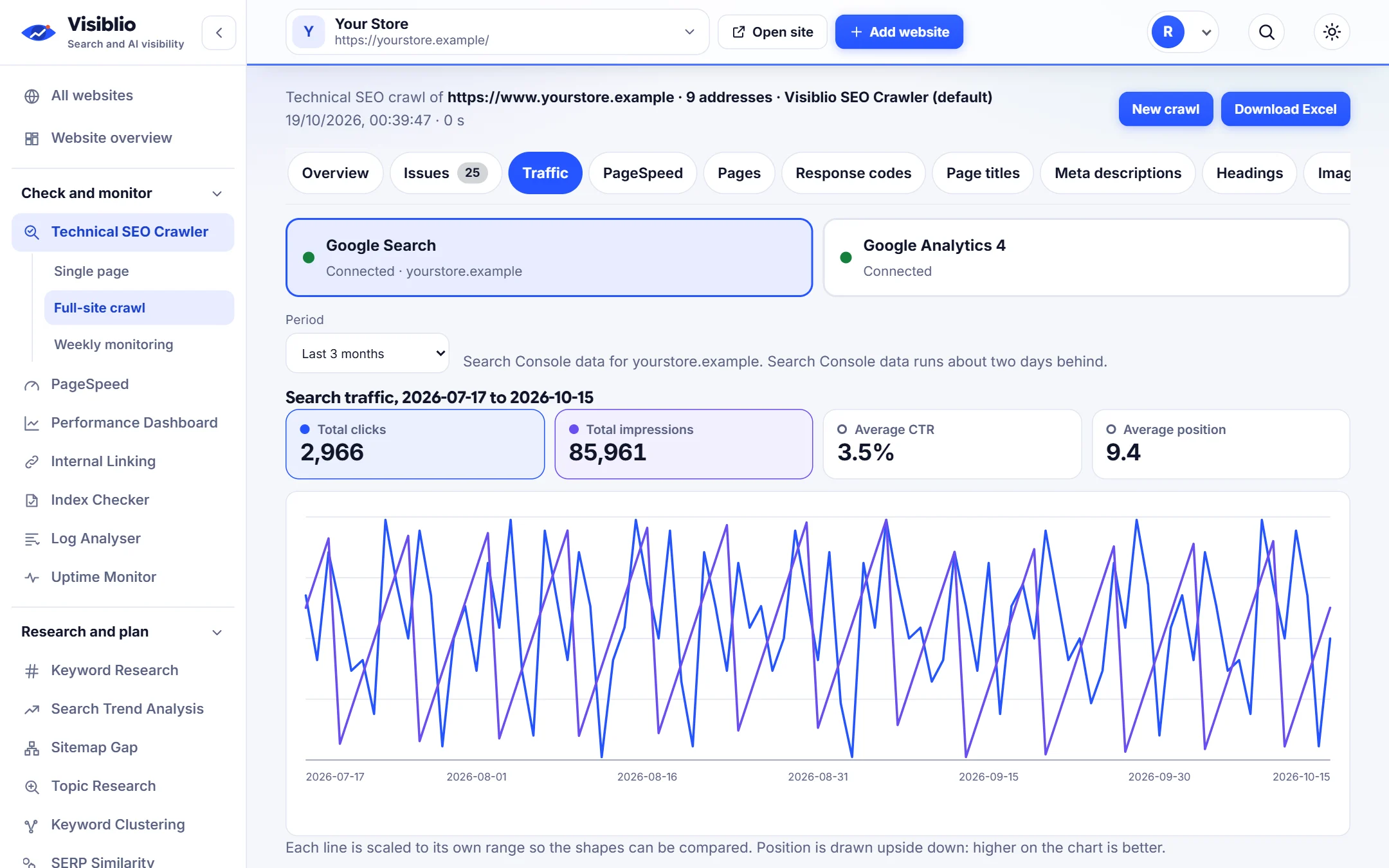Click the Download Excel button

pyautogui.click(x=1285, y=109)
